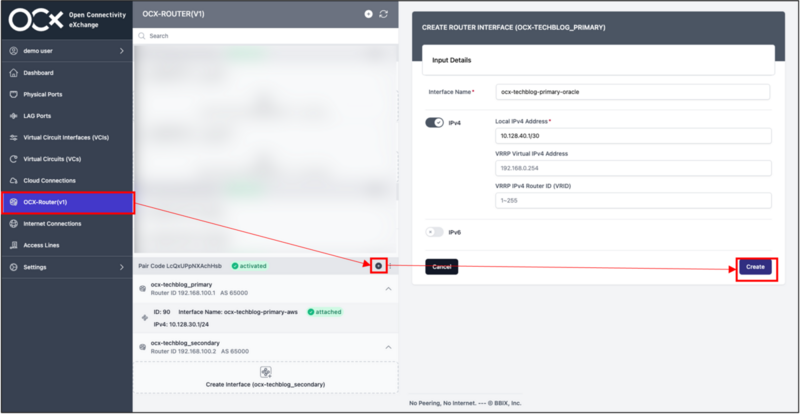800x414 pixels.
Task: Open Virtual Circuits (VCs) link
Action: tap(66, 159)
